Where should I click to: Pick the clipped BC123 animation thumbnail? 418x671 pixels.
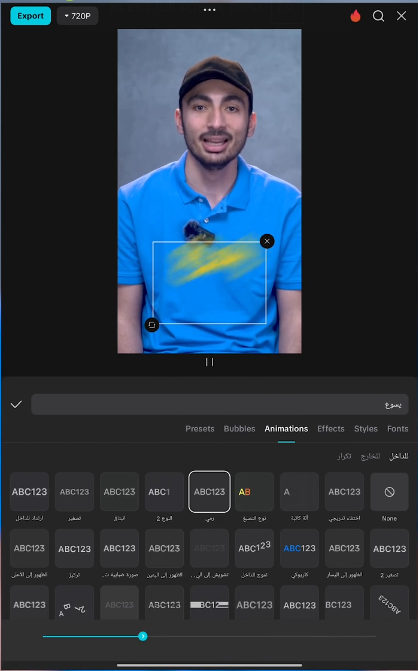[344, 603]
